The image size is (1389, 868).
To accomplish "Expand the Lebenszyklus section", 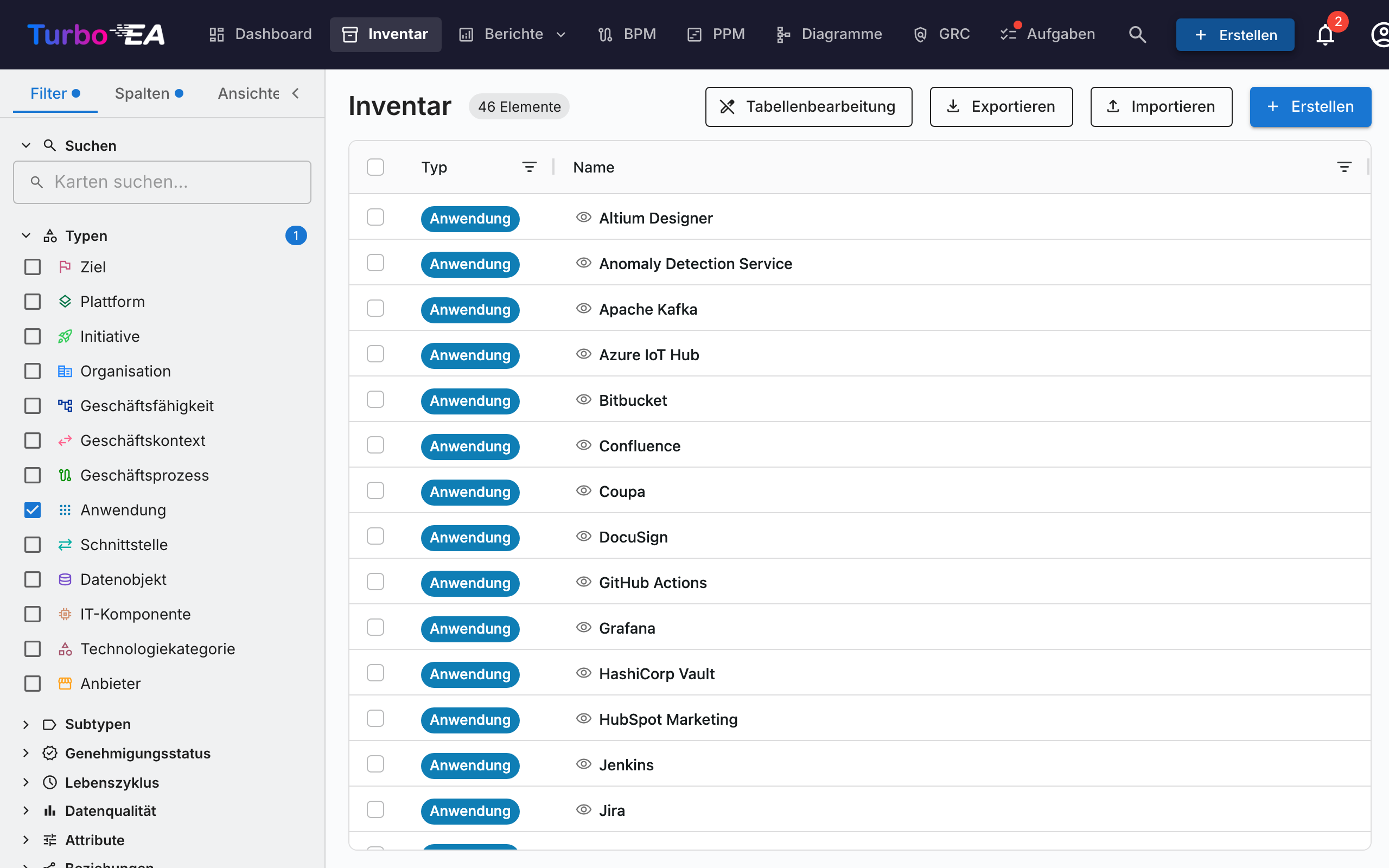I will pyautogui.click(x=26, y=782).
